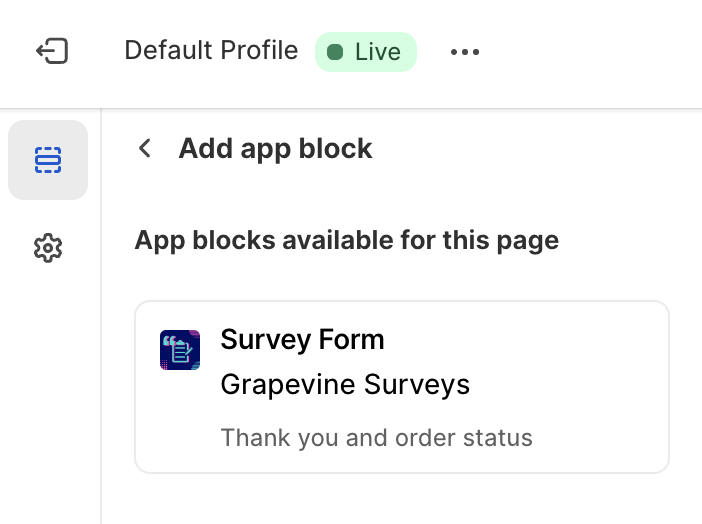The image size is (702, 524).
Task: Select the Survey Form block title
Action: click(302, 340)
